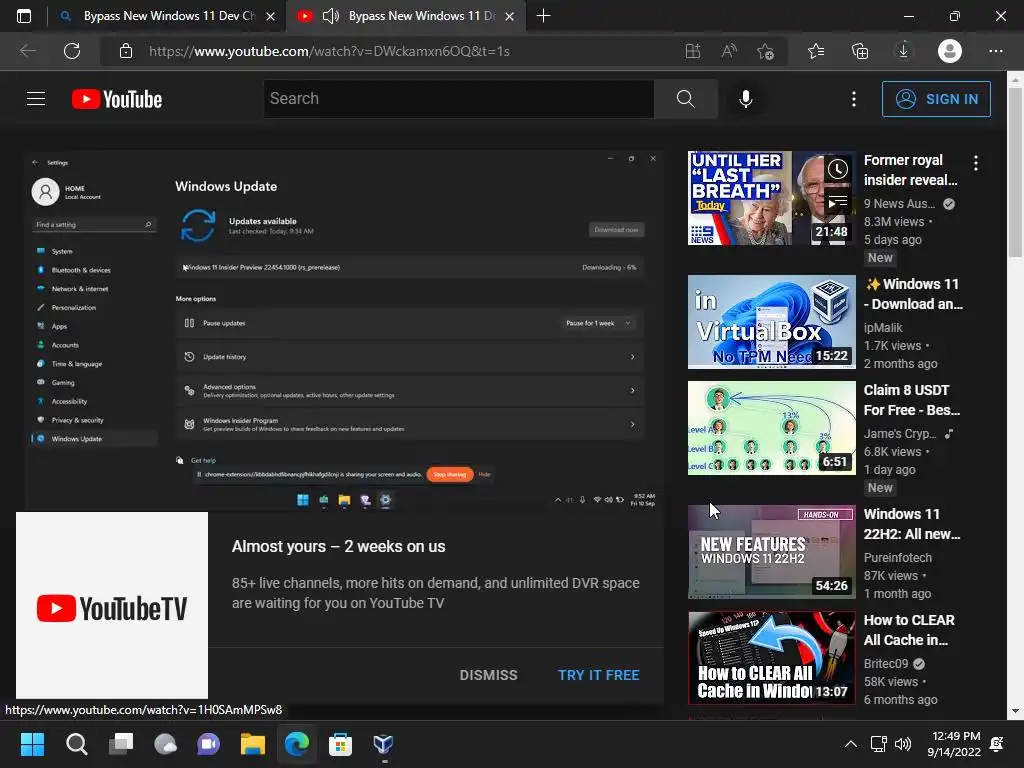Image resolution: width=1024 pixels, height=768 pixels.
Task: Open Edge Collections button
Action: (x=860, y=51)
